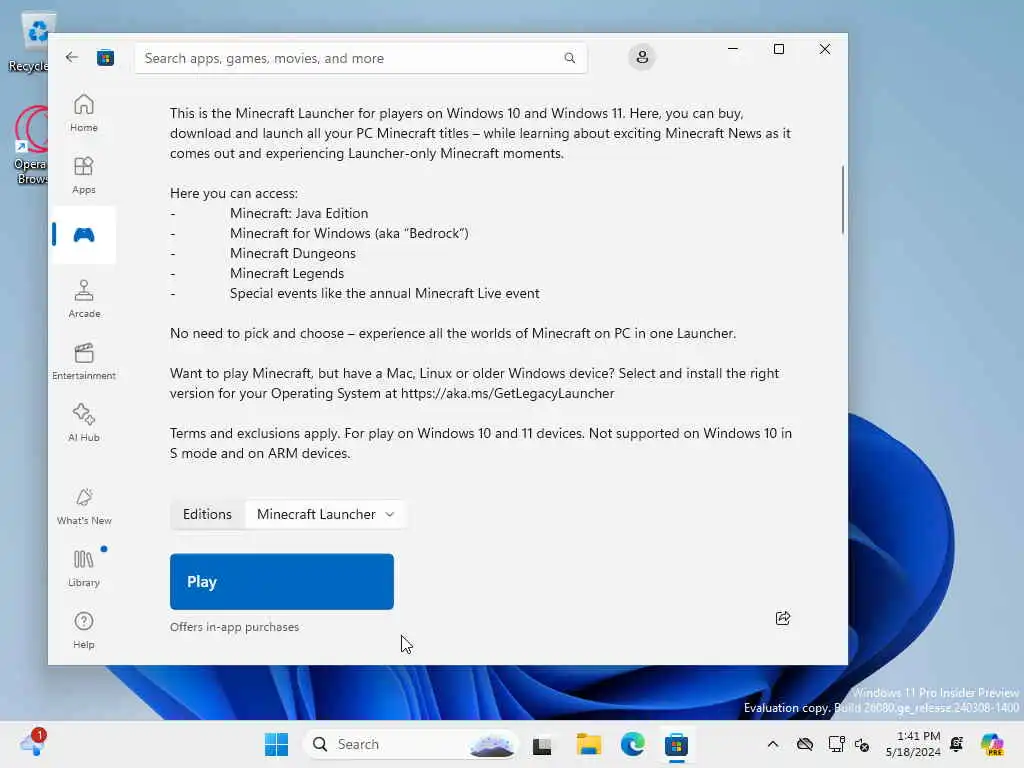The image size is (1024, 768).
Task: Select the Gaming controller icon
Action: click(84, 234)
